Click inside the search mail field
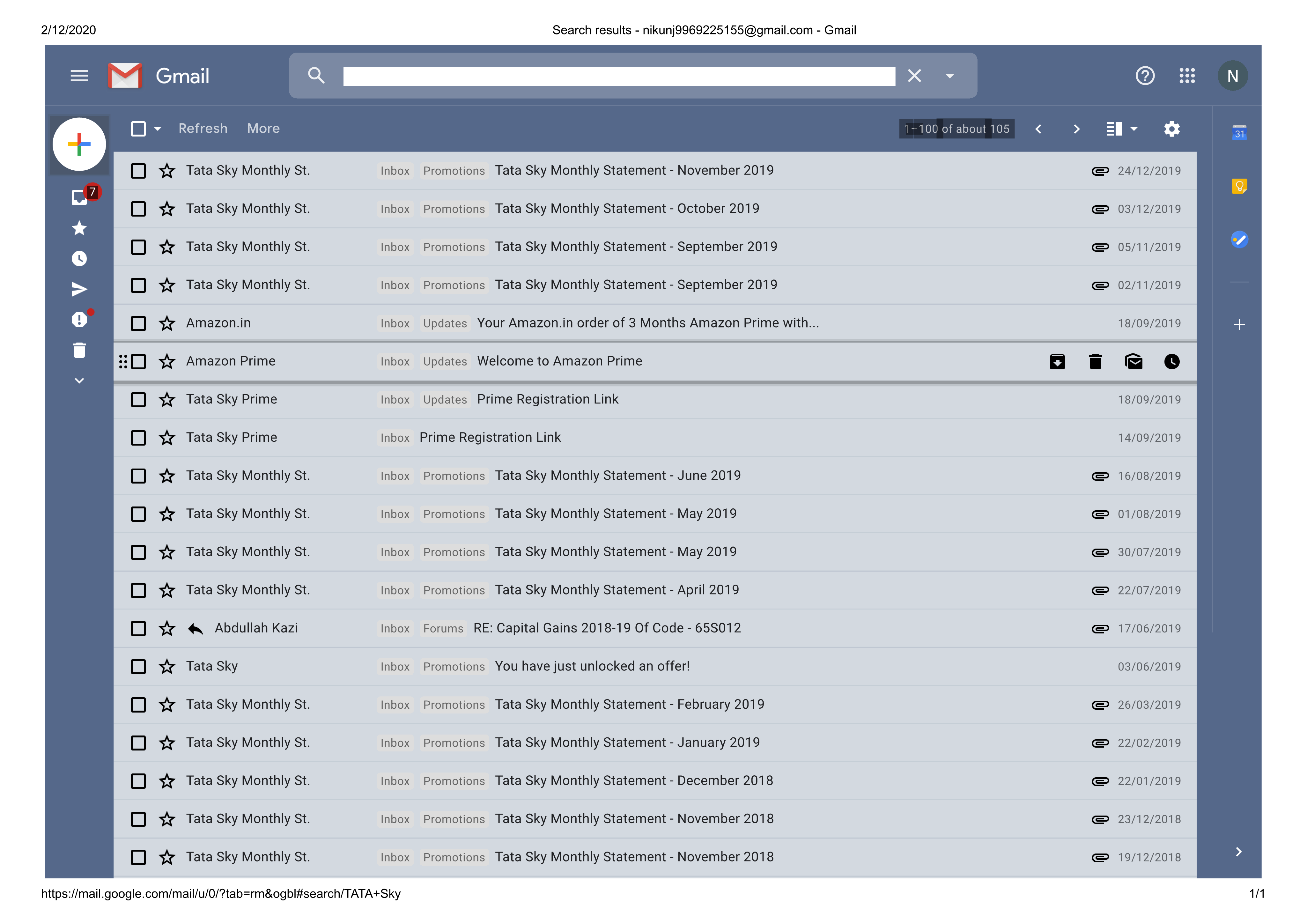The width and height of the screenshot is (1307, 924). (619, 76)
